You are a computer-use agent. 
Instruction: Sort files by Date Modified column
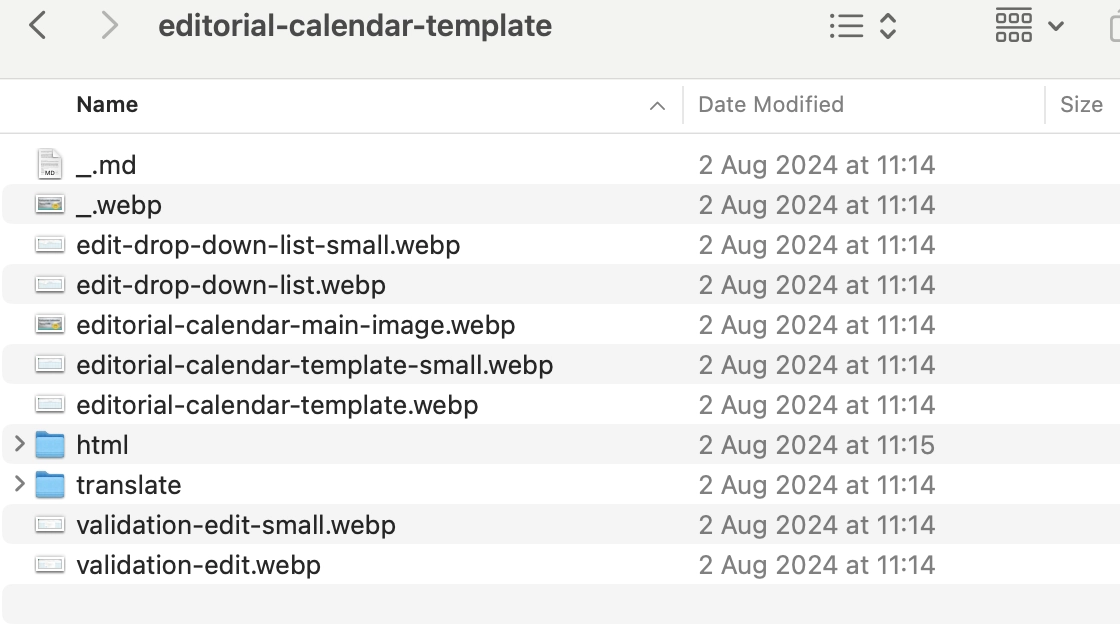[x=770, y=104]
